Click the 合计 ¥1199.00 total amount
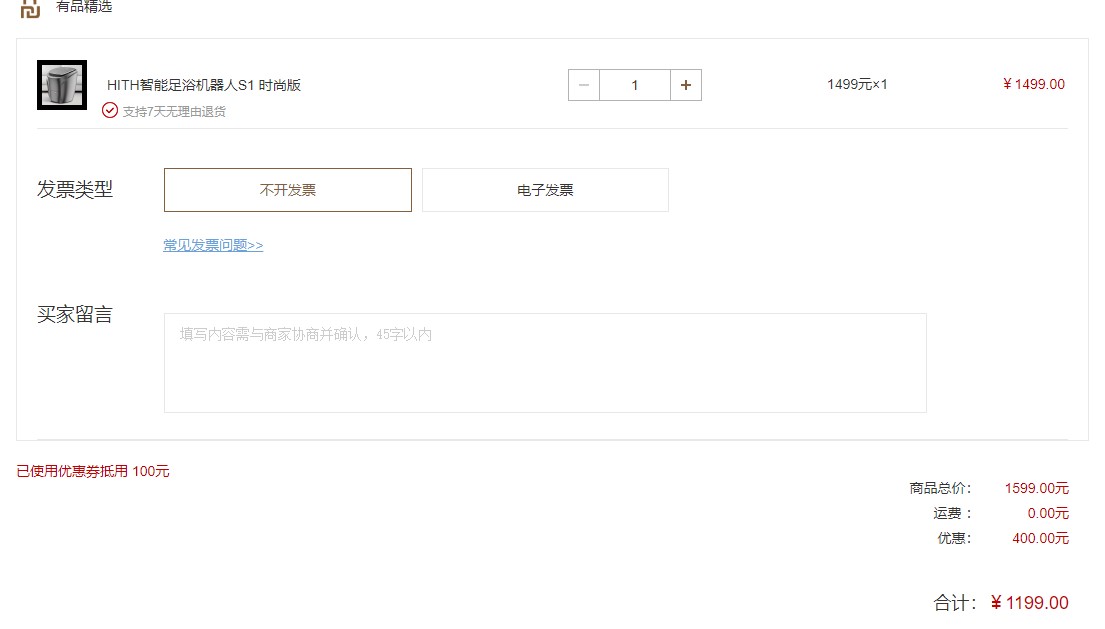The height and width of the screenshot is (629, 1105). (1030, 603)
